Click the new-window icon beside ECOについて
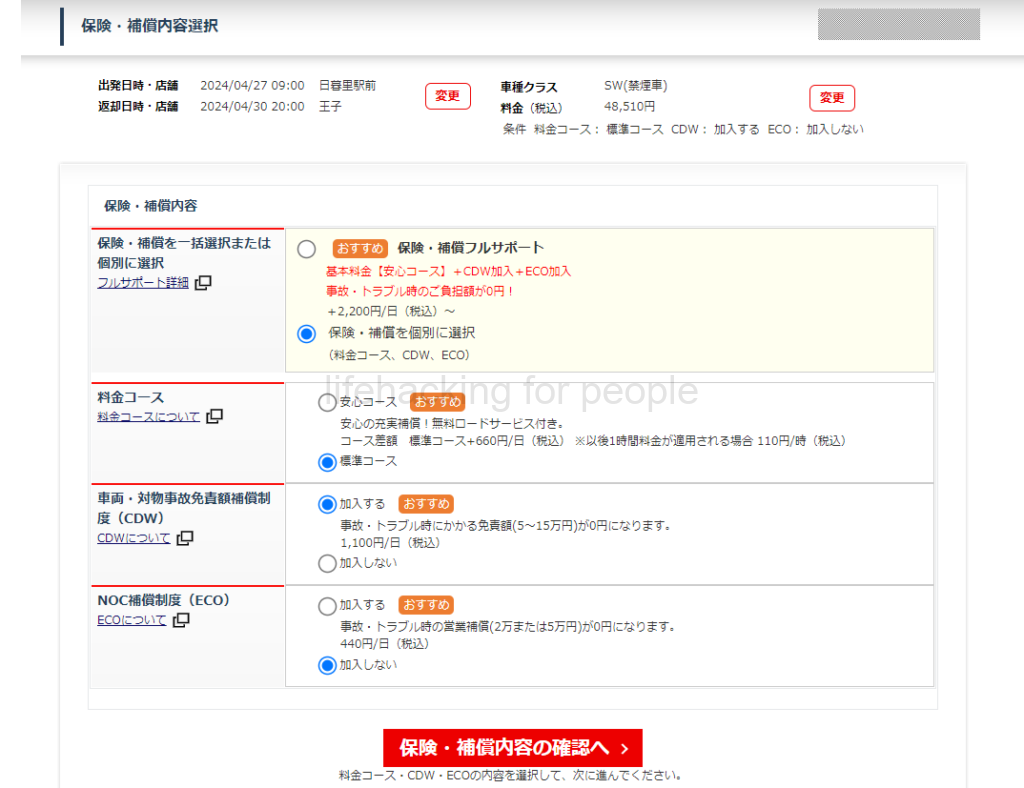 click(181, 620)
